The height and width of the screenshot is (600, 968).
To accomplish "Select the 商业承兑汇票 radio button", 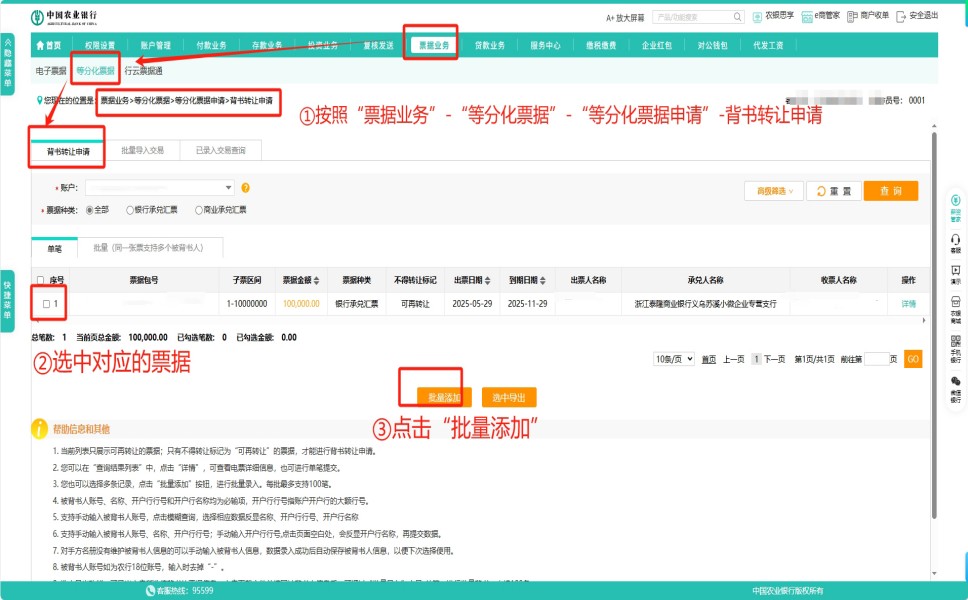I will point(197,211).
